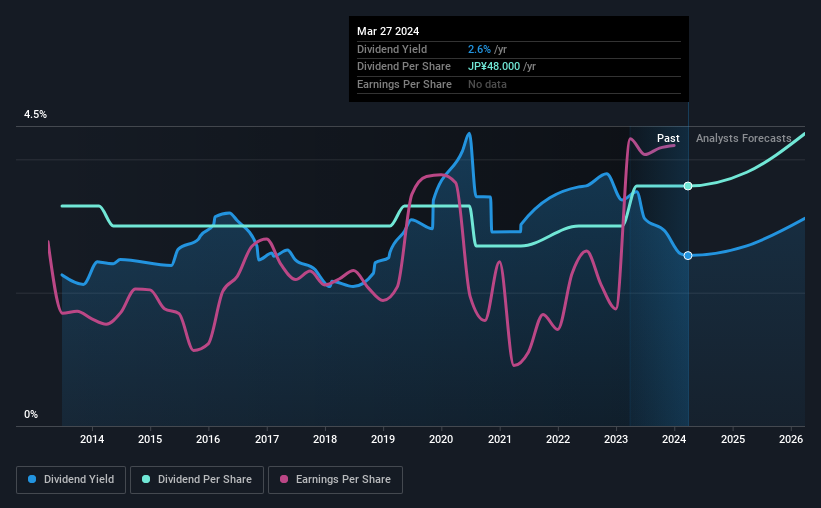This screenshot has height=508, width=821.
Task: Toggle the Earnings Per Share legend button
Action: tap(335, 480)
